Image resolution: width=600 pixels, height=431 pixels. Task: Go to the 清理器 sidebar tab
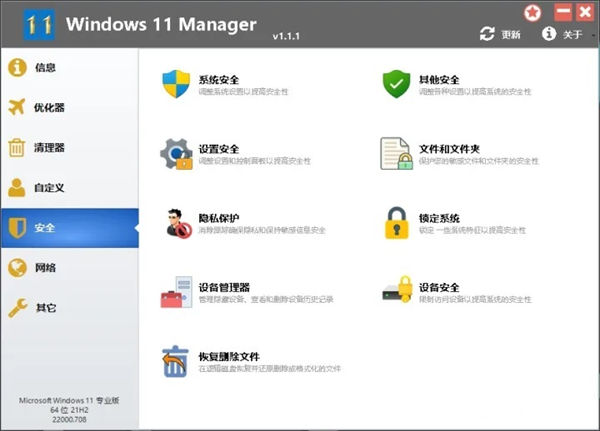tap(49, 148)
